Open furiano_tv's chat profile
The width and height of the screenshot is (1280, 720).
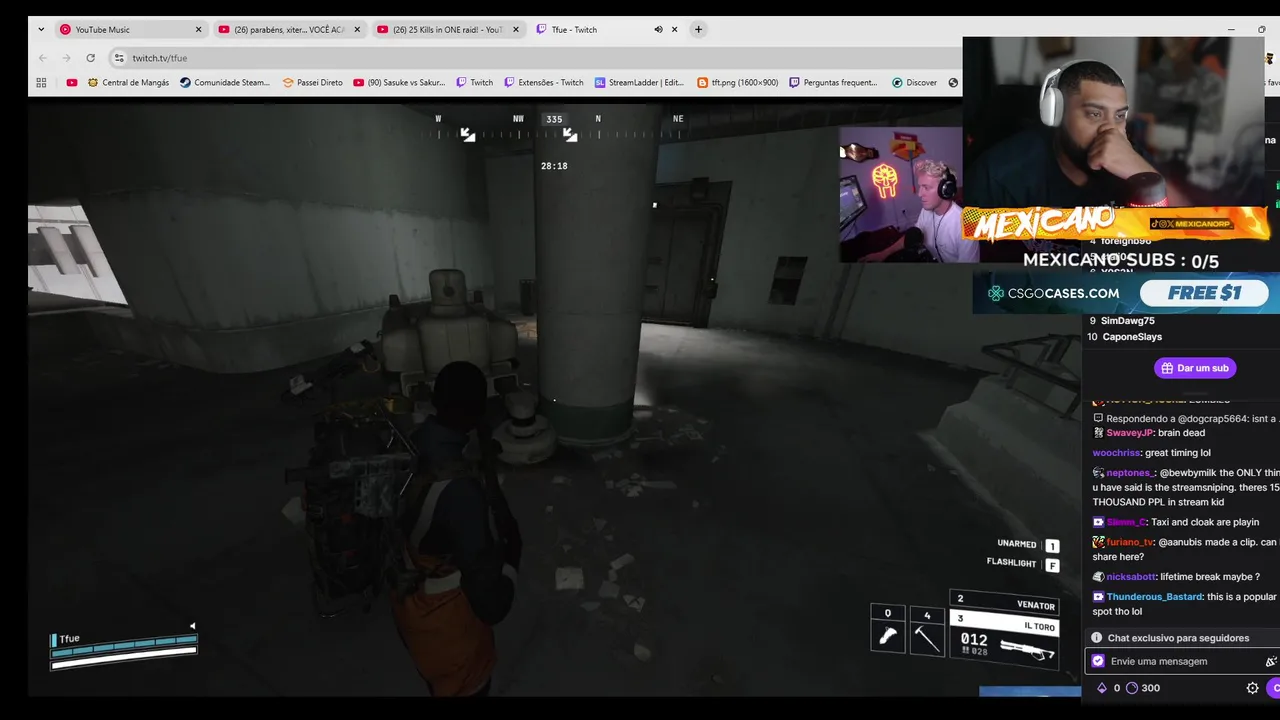click(x=1129, y=542)
